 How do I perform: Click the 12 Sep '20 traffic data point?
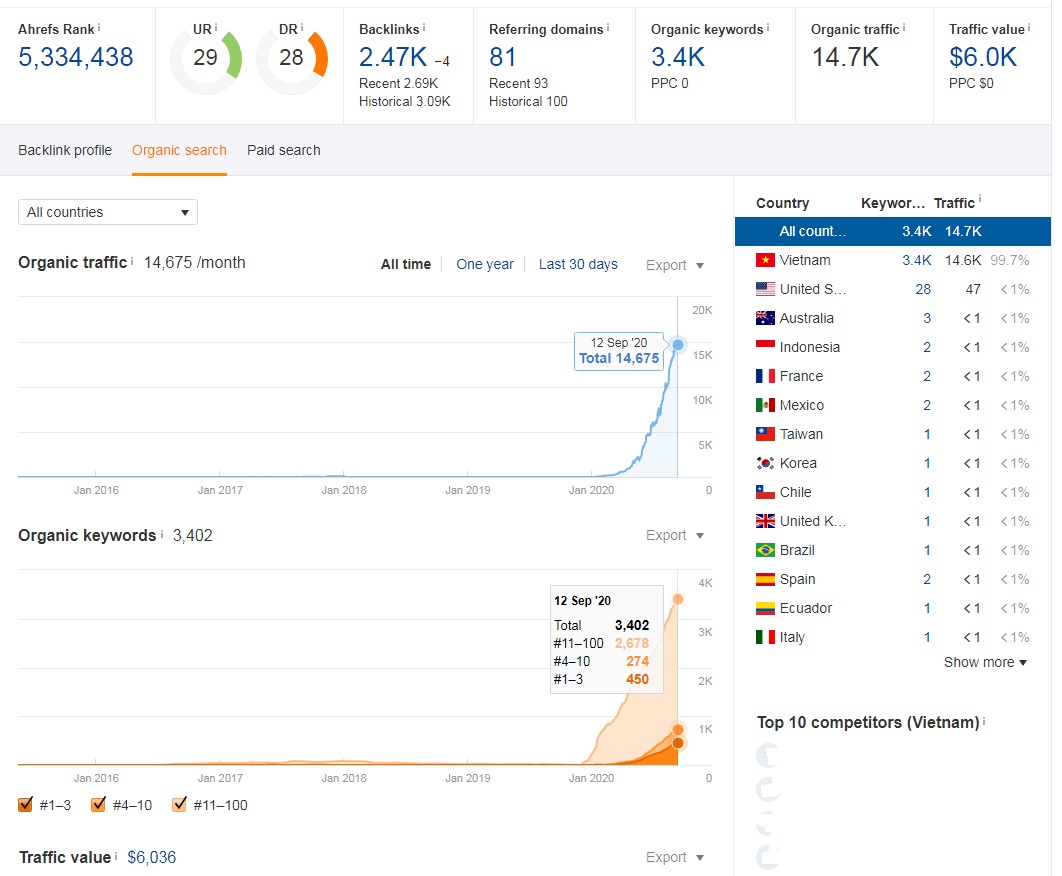click(x=678, y=345)
